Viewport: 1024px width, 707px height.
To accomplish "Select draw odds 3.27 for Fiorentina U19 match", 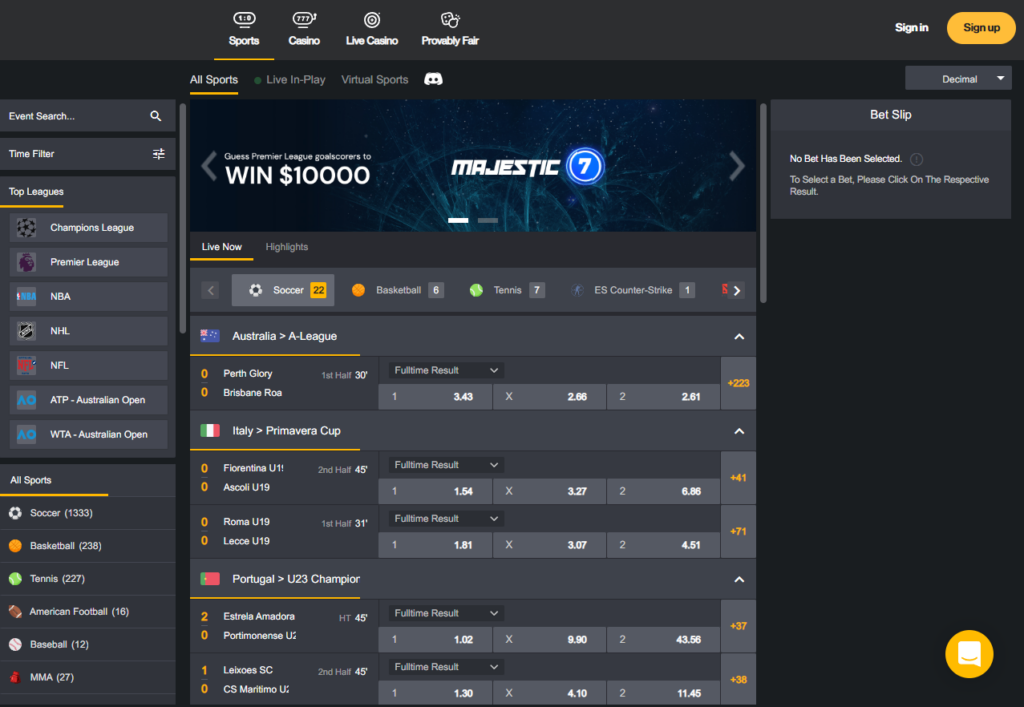I will 549,491.
